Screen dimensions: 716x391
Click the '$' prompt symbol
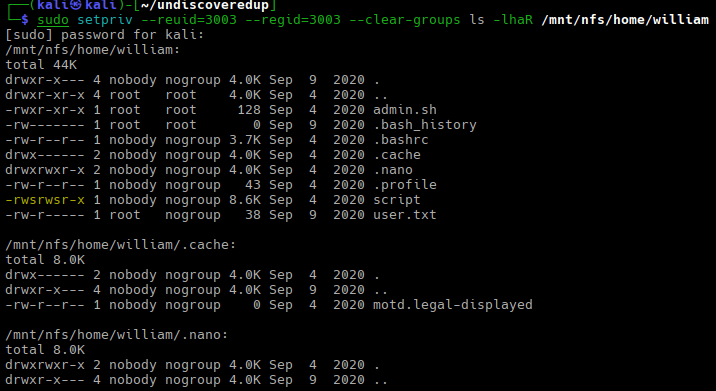pos(25,20)
